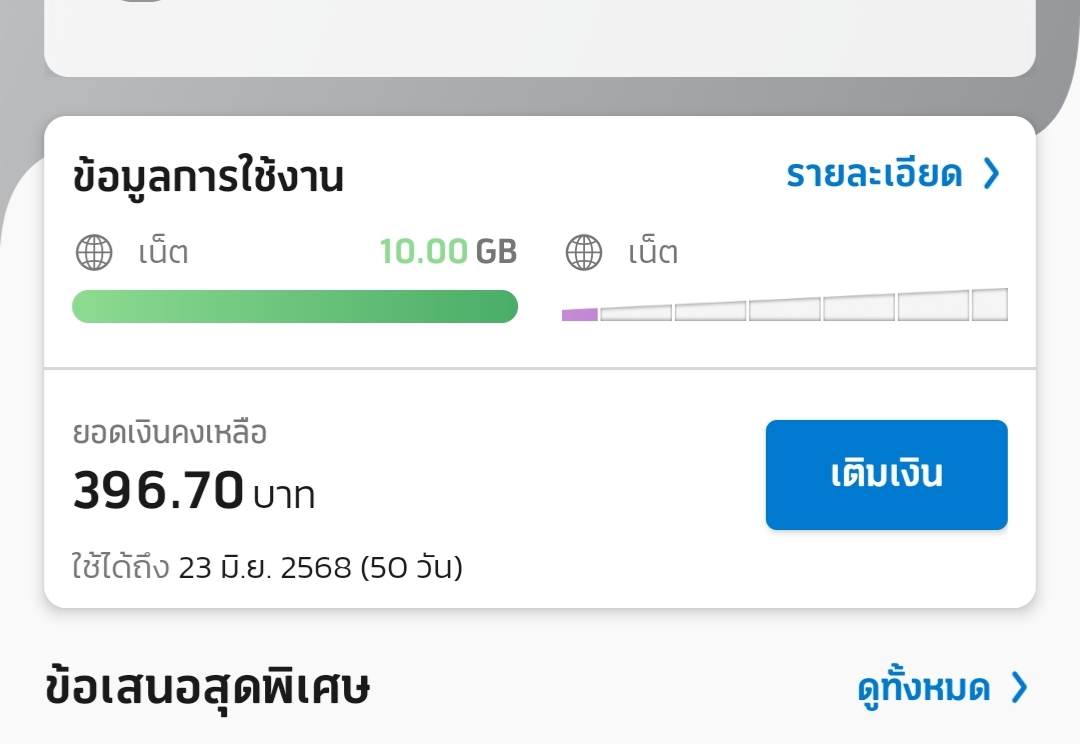Click the green data usage progress bar
This screenshot has height=744, width=1080.
click(x=295, y=307)
